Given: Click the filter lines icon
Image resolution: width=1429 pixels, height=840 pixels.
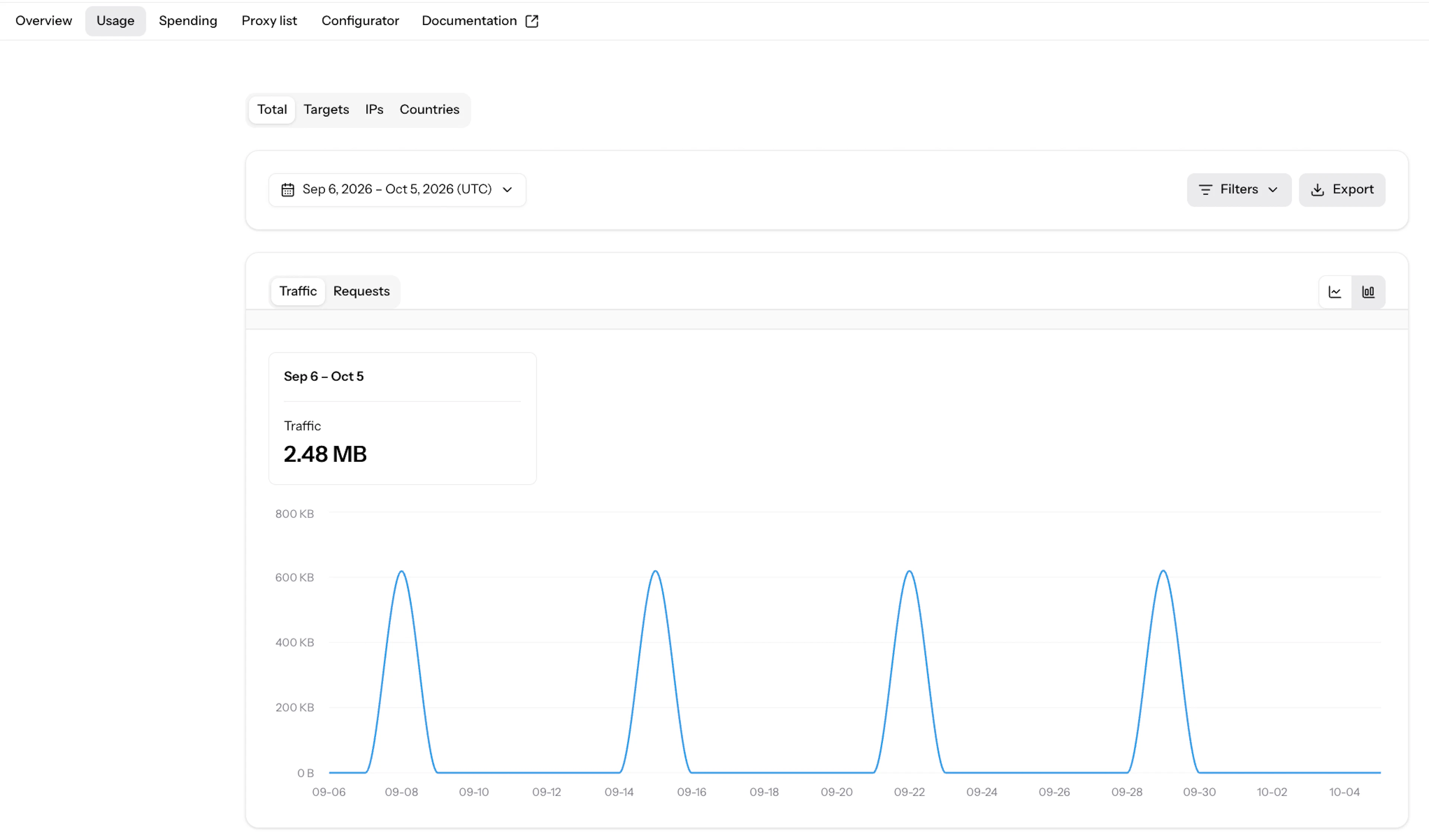Looking at the screenshot, I should tap(1205, 189).
